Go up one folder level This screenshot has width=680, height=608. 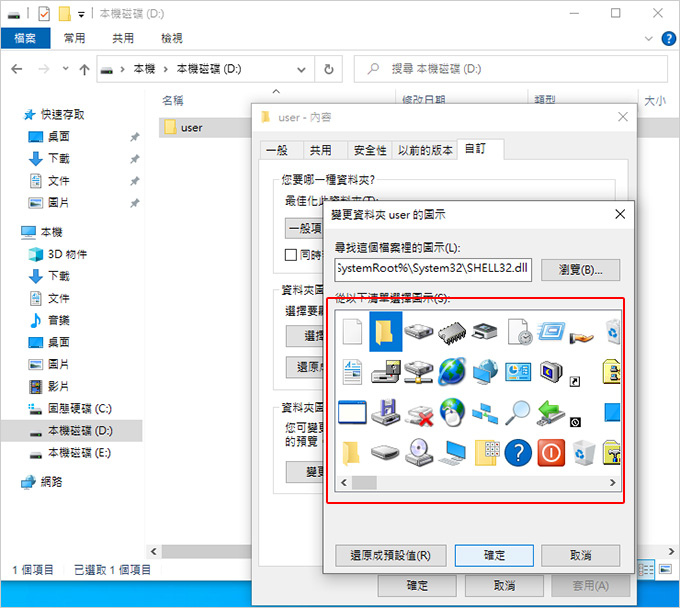click(x=84, y=69)
